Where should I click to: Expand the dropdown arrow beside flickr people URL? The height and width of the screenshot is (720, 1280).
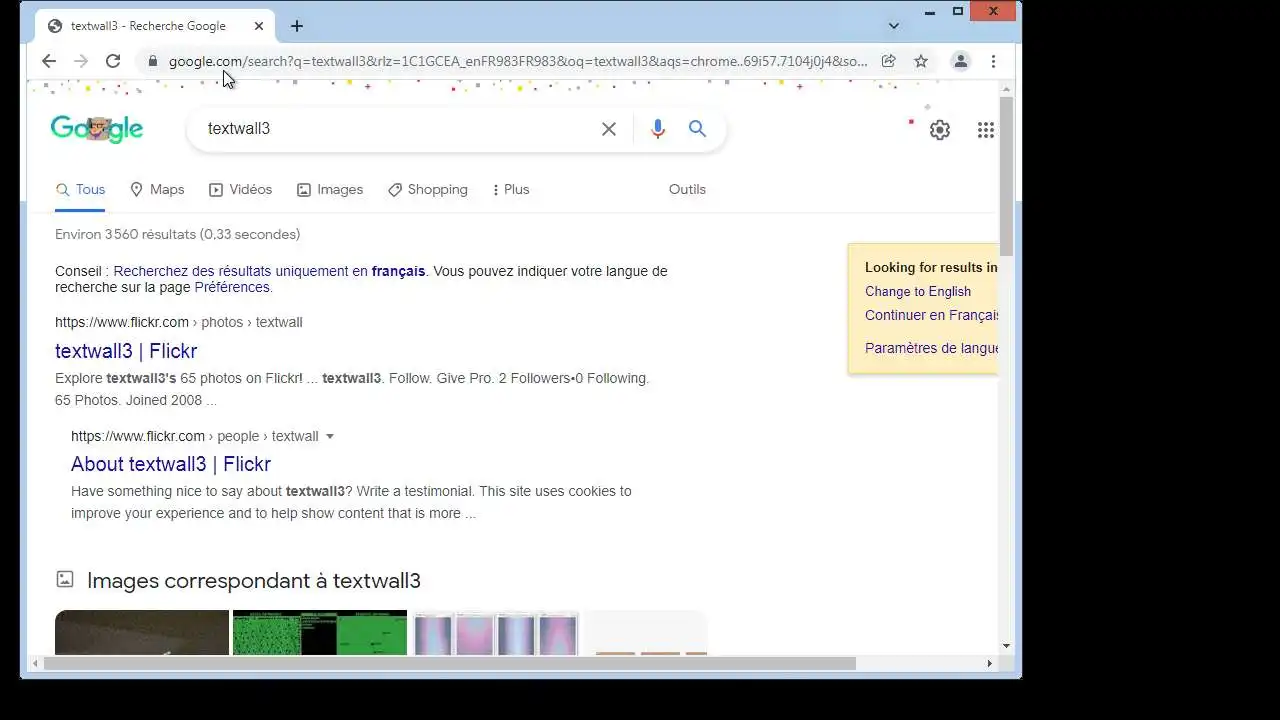330,436
